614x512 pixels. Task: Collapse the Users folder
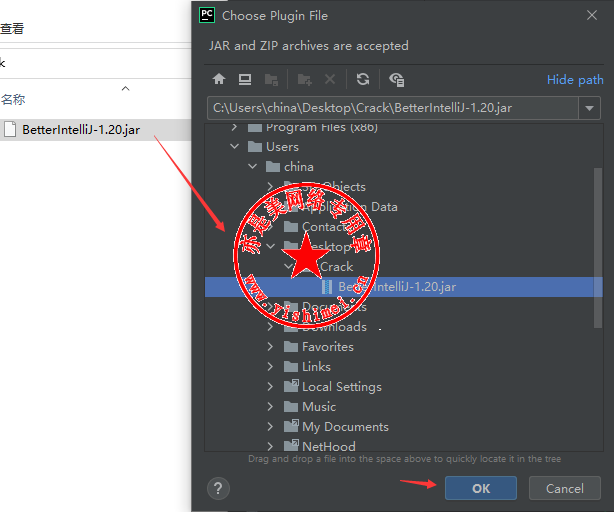pos(234,146)
